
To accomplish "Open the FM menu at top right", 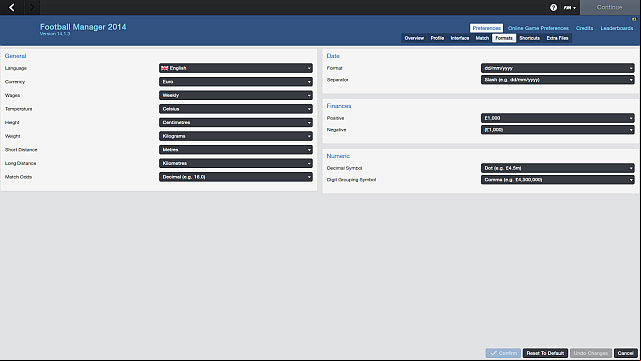I will pyautogui.click(x=569, y=7).
